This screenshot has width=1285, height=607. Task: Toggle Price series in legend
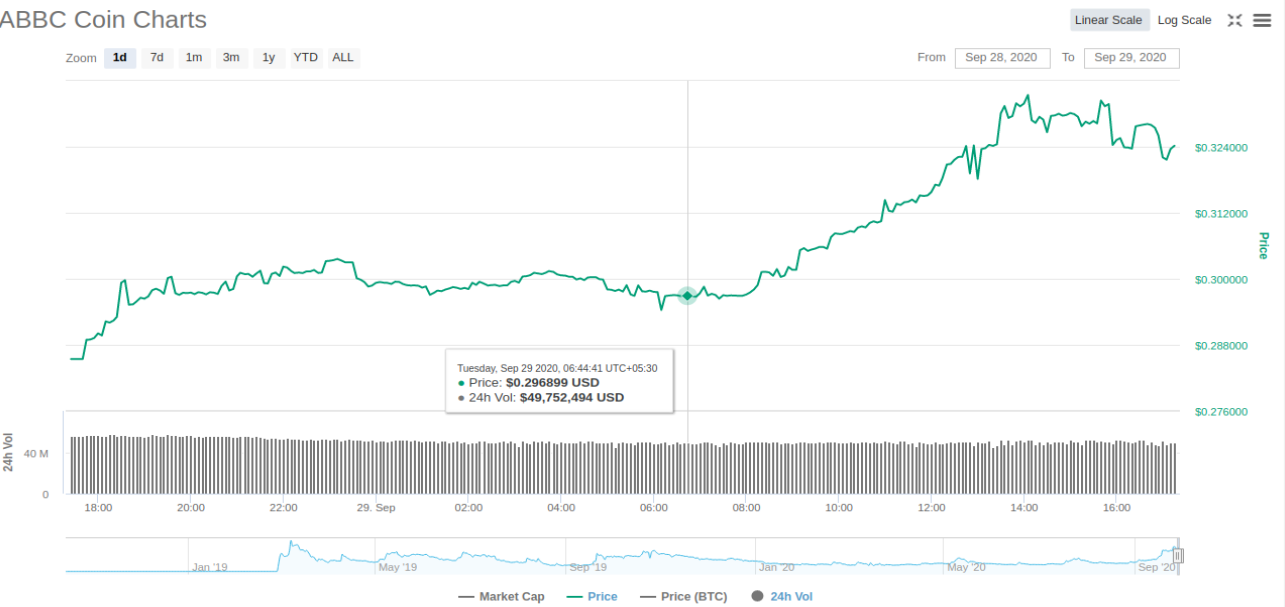click(592, 597)
